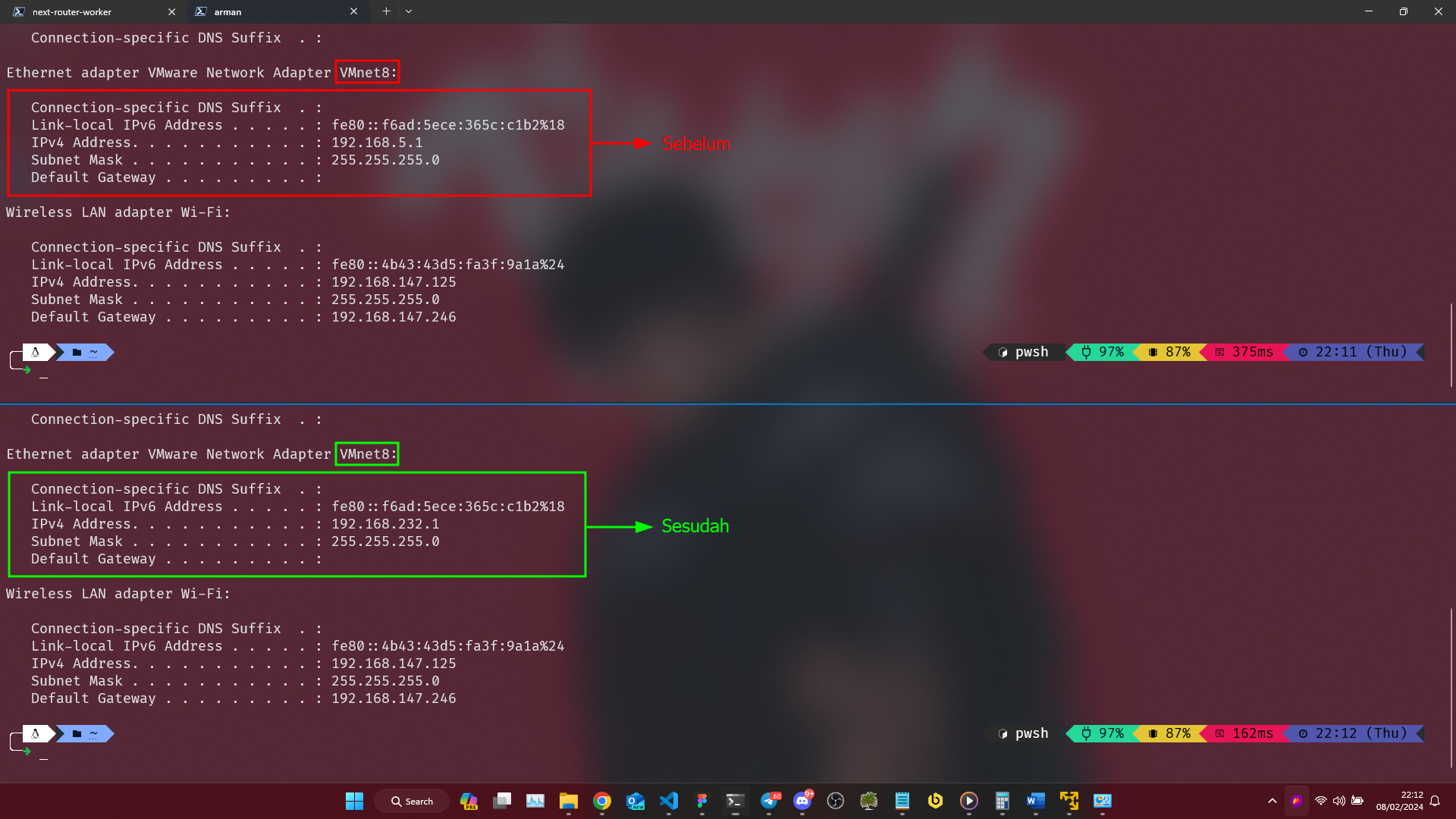Open the terminal tab options dropdown arrow
This screenshot has height=819, width=1456.
[409, 11]
